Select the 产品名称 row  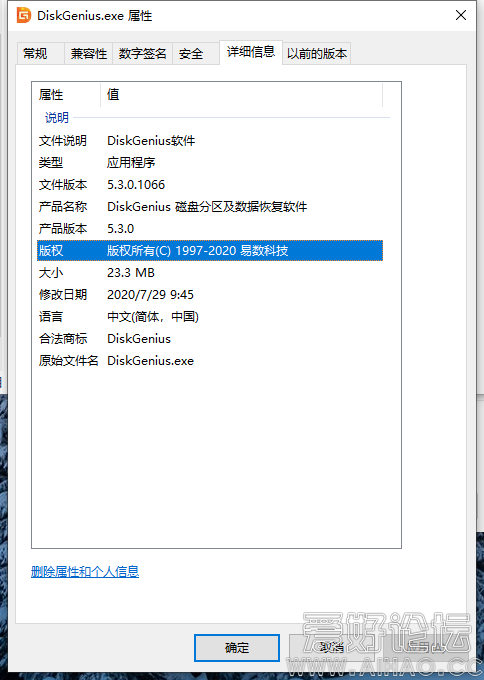point(210,206)
